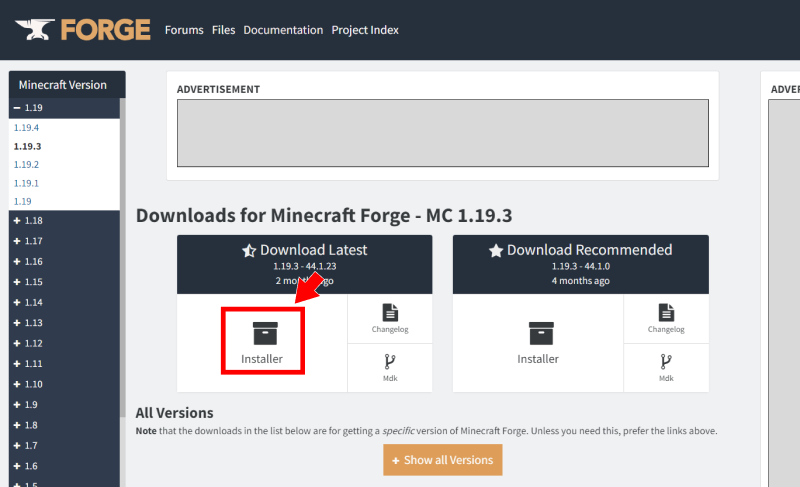
Task: Click the Minecraft Version sidebar header
Action: tap(67, 85)
